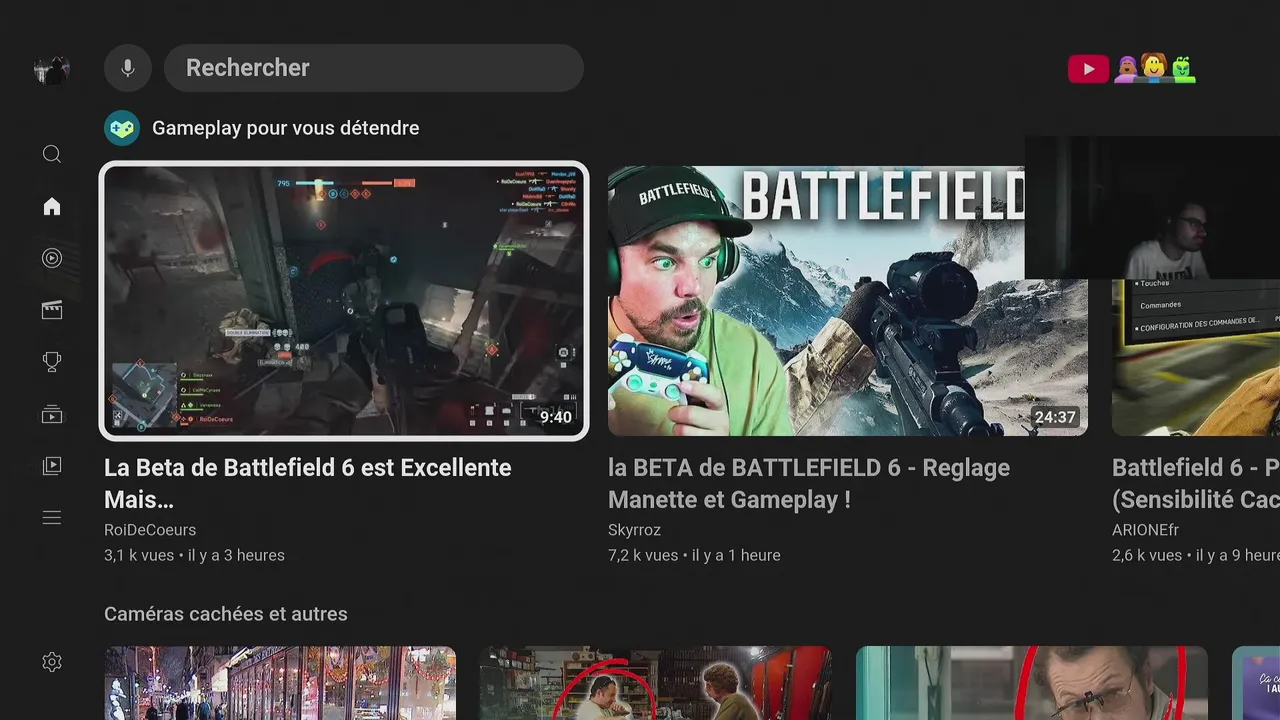Click the RoiDeCoeurs channel name
Screen dimensions: 1280x720
150,530
